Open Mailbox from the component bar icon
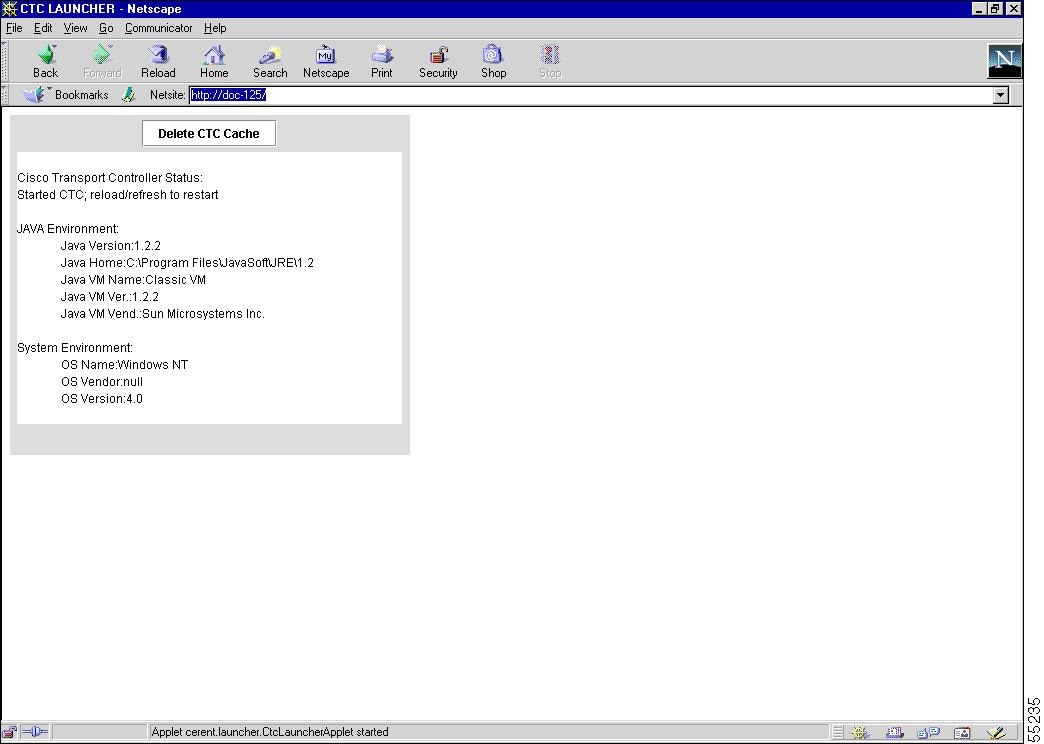Screen dimensions: 1044x744 [894, 733]
